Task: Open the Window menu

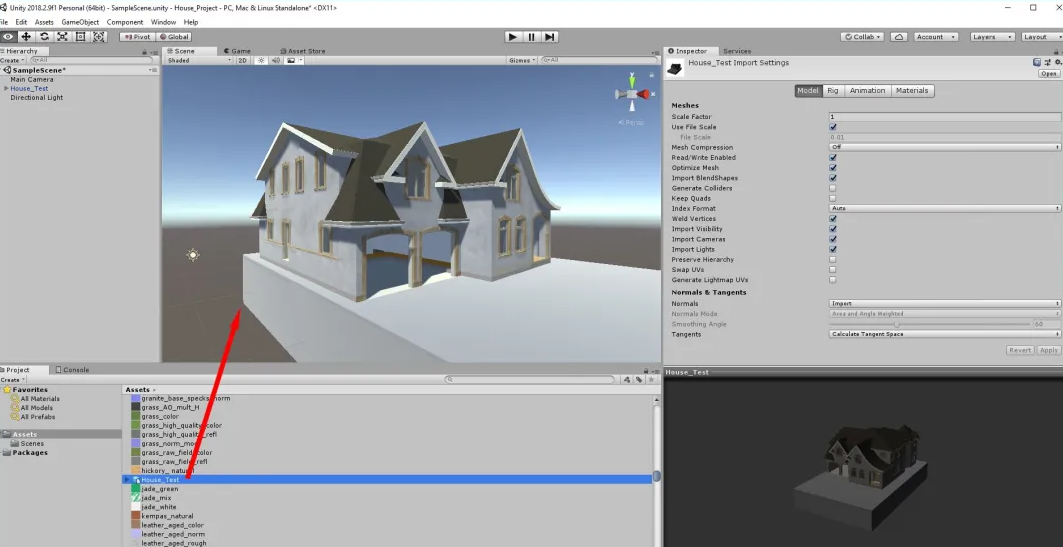Action: pyautogui.click(x=163, y=22)
